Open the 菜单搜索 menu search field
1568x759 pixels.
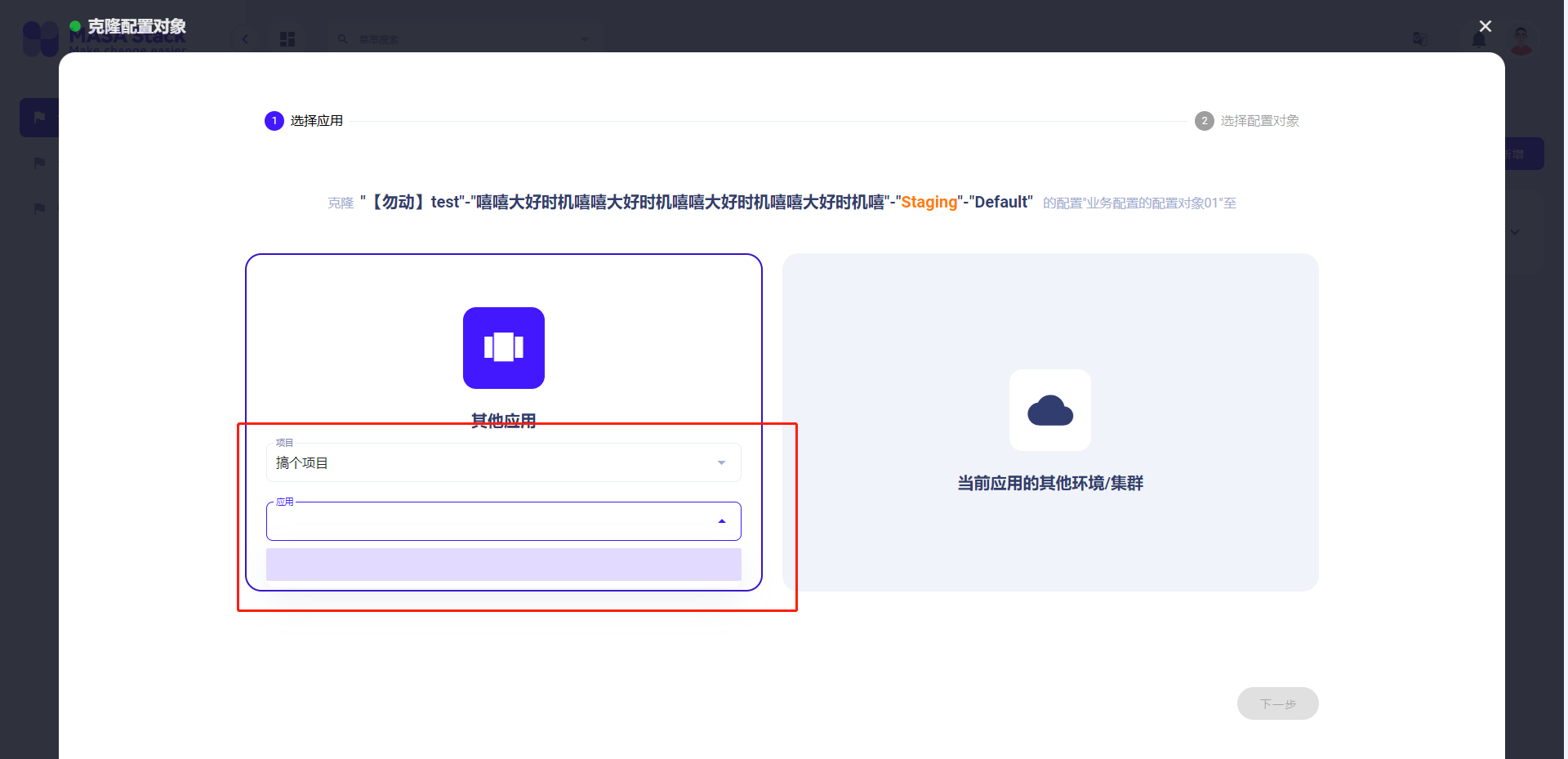465,38
